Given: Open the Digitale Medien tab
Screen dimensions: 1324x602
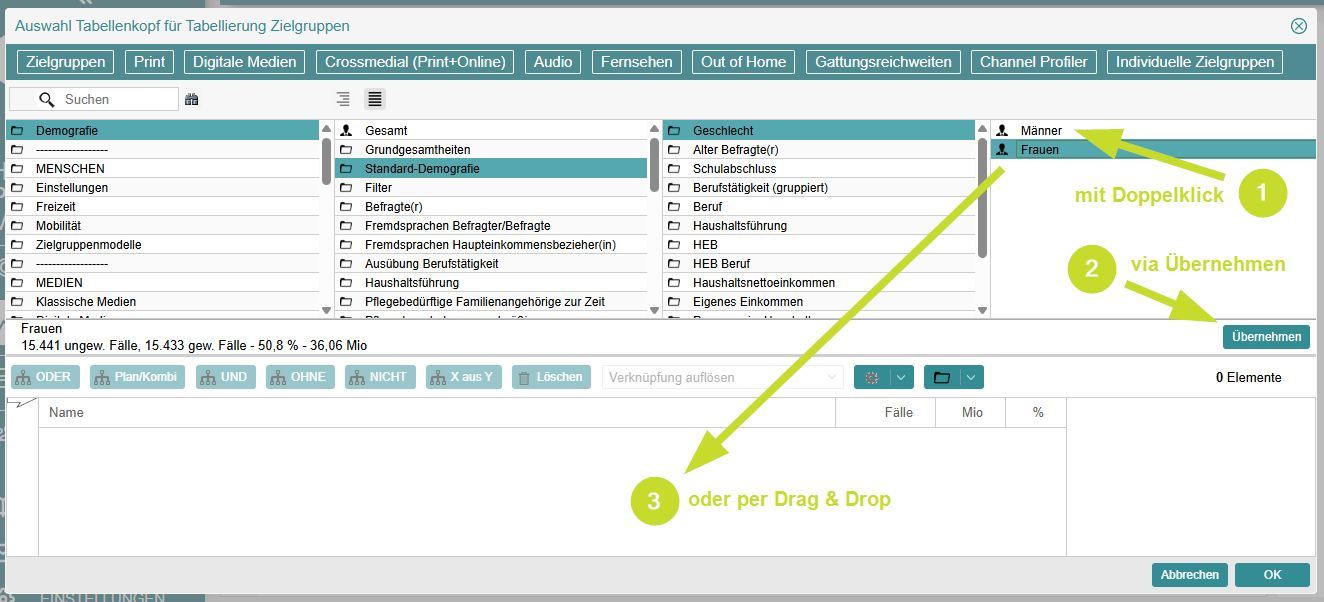Looking at the screenshot, I should (245, 62).
